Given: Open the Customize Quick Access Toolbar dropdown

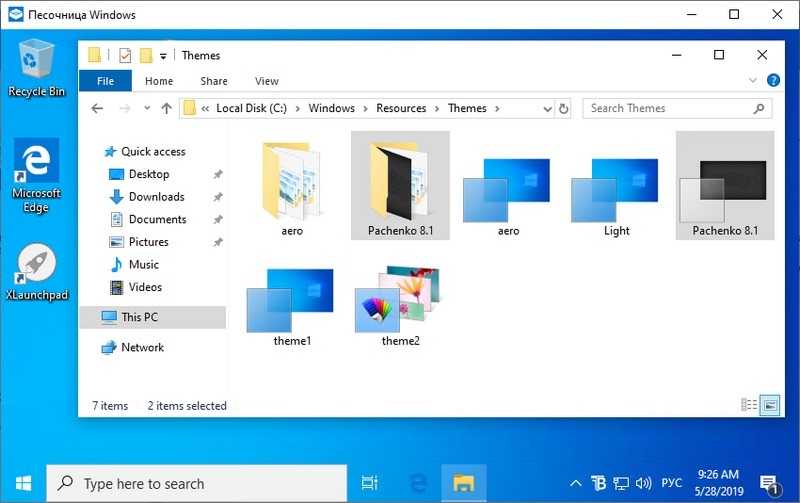Looking at the screenshot, I should coord(163,56).
